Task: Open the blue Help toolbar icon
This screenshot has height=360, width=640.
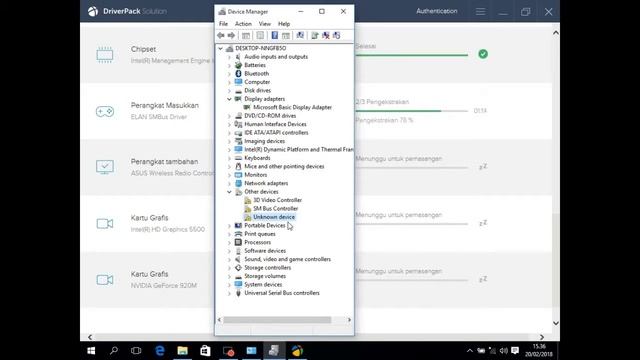Action: coord(275,36)
